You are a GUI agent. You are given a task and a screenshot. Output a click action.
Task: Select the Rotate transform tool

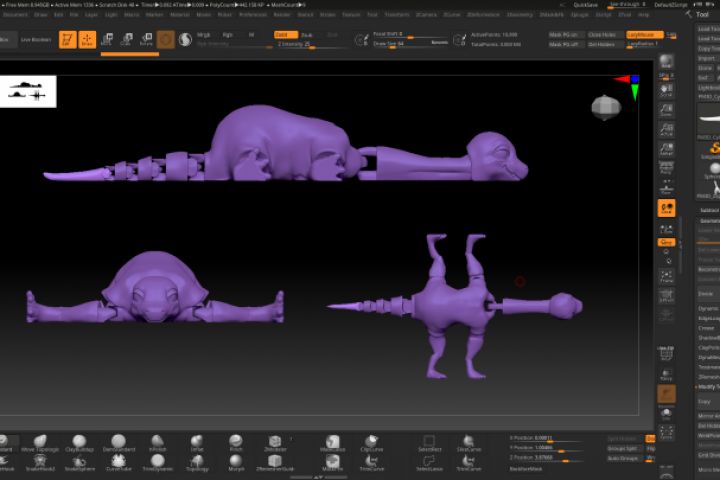146,39
